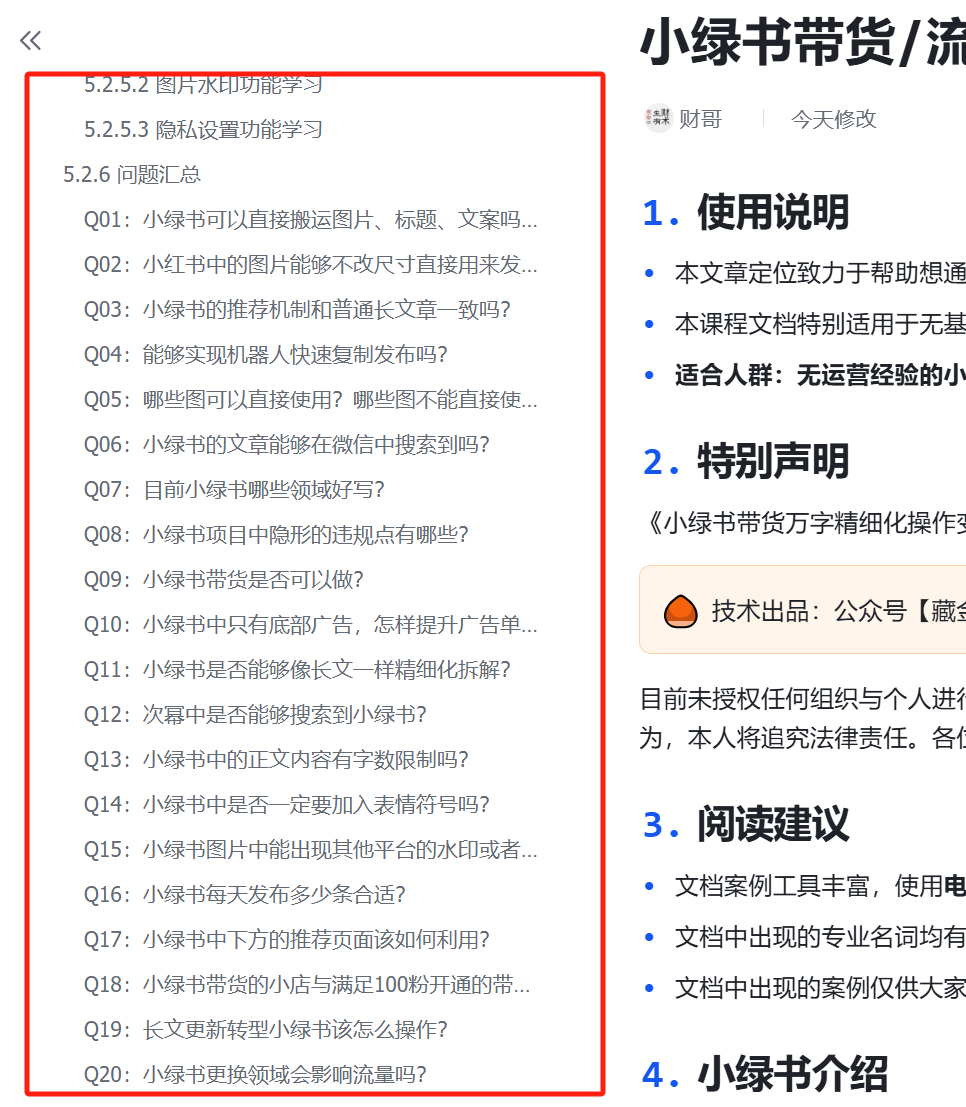Click Q12 次幂中是否能够搜索到小绿书
This screenshot has width=966, height=1107.
[255, 715]
